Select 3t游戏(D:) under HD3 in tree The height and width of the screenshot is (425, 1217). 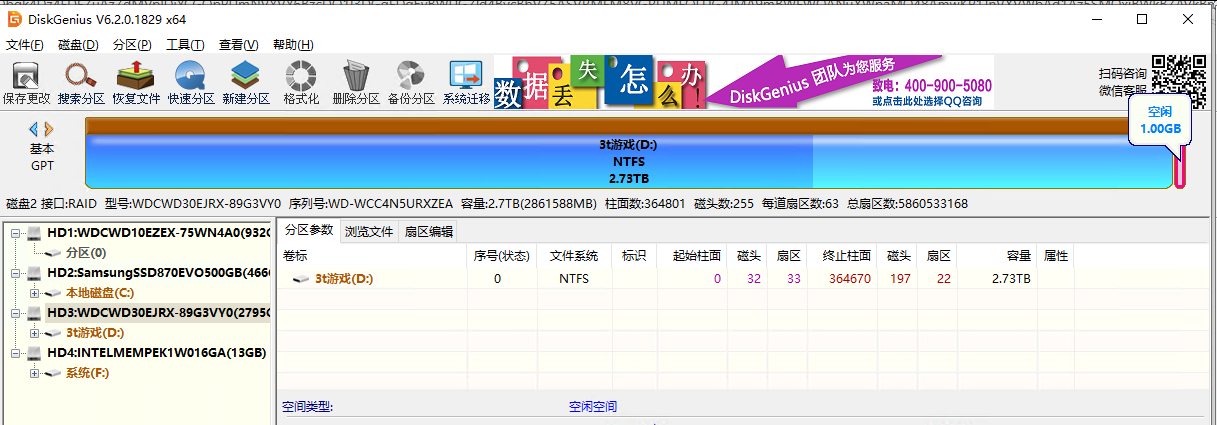click(95, 333)
